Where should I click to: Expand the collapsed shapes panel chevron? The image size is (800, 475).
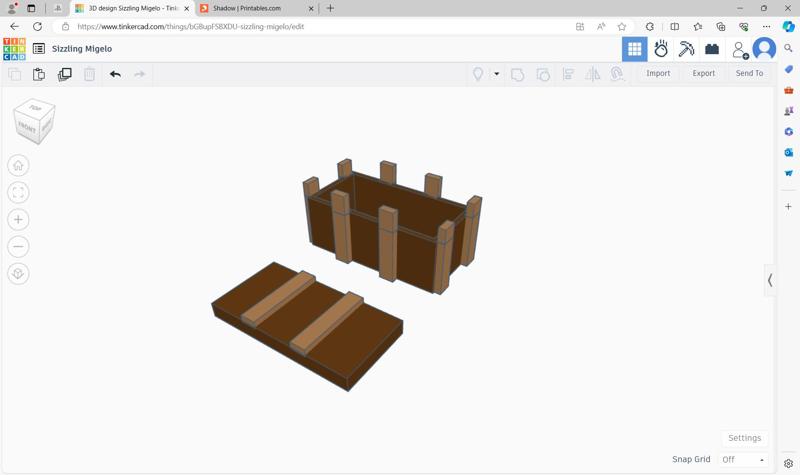pos(770,281)
